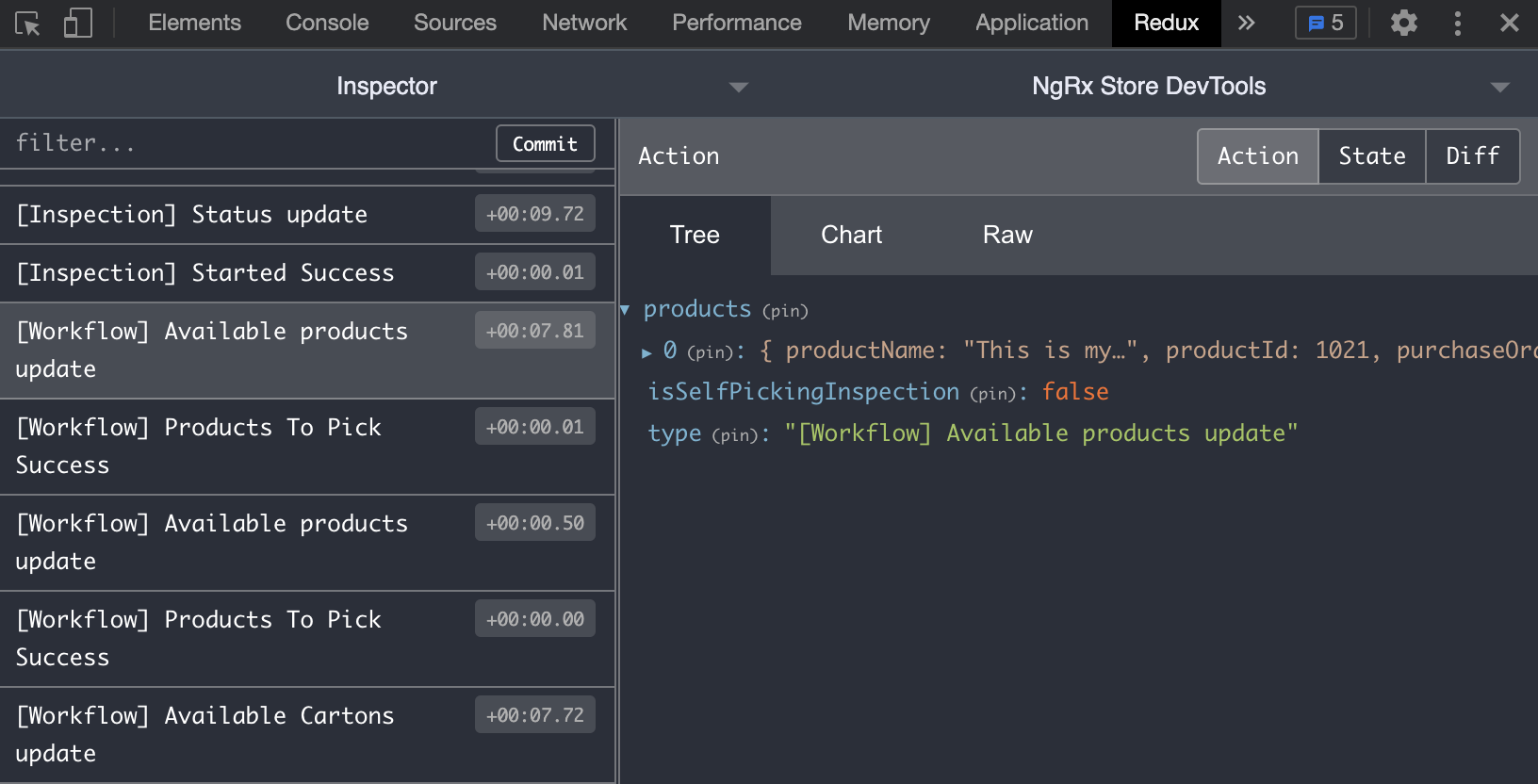Image resolution: width=1538 pixels, height=784 pixels.
Task: Open DevTools settings gear
Action: click(x=1403, y=24)
